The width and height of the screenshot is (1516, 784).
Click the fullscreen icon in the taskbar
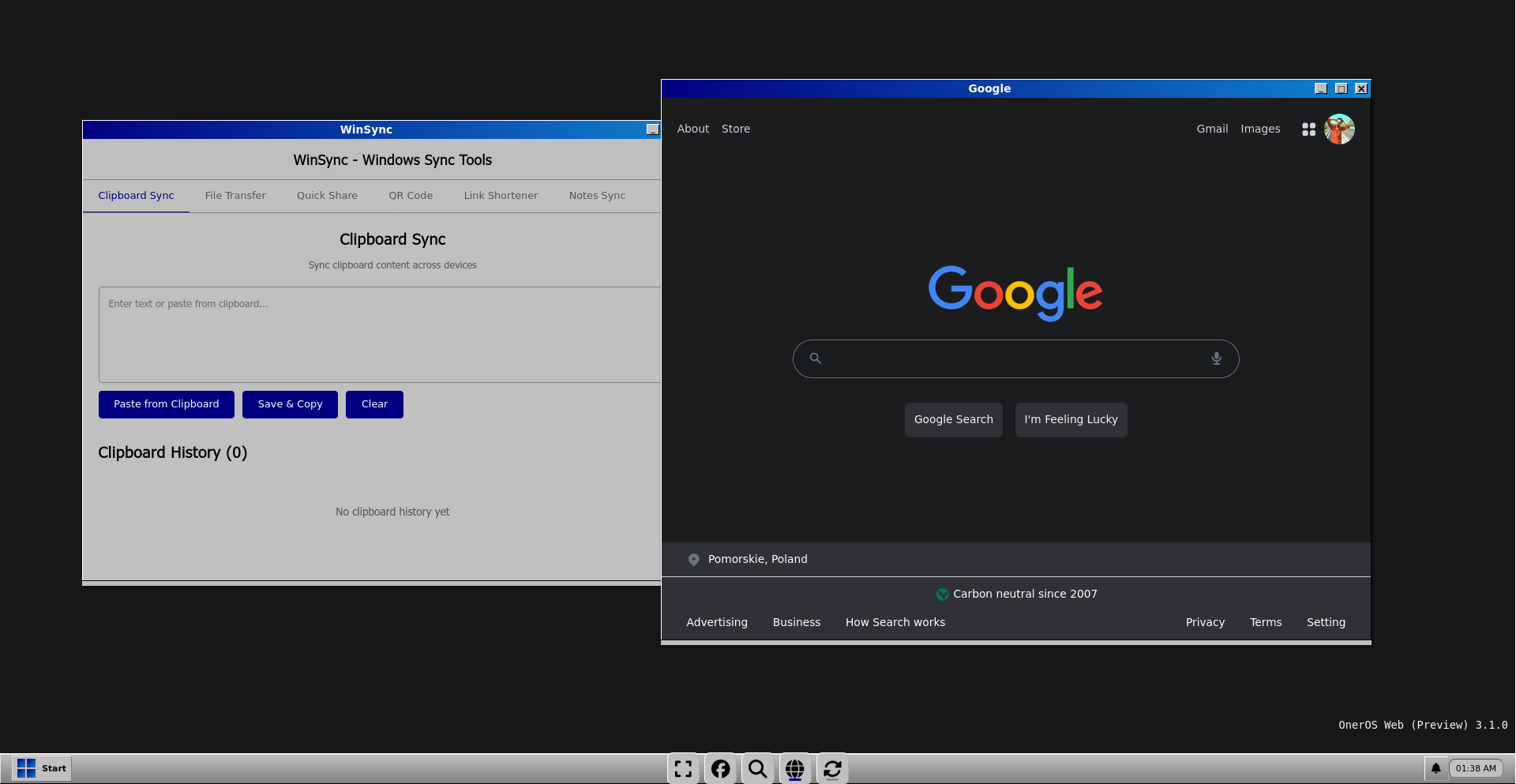click(x=684, y=769)
